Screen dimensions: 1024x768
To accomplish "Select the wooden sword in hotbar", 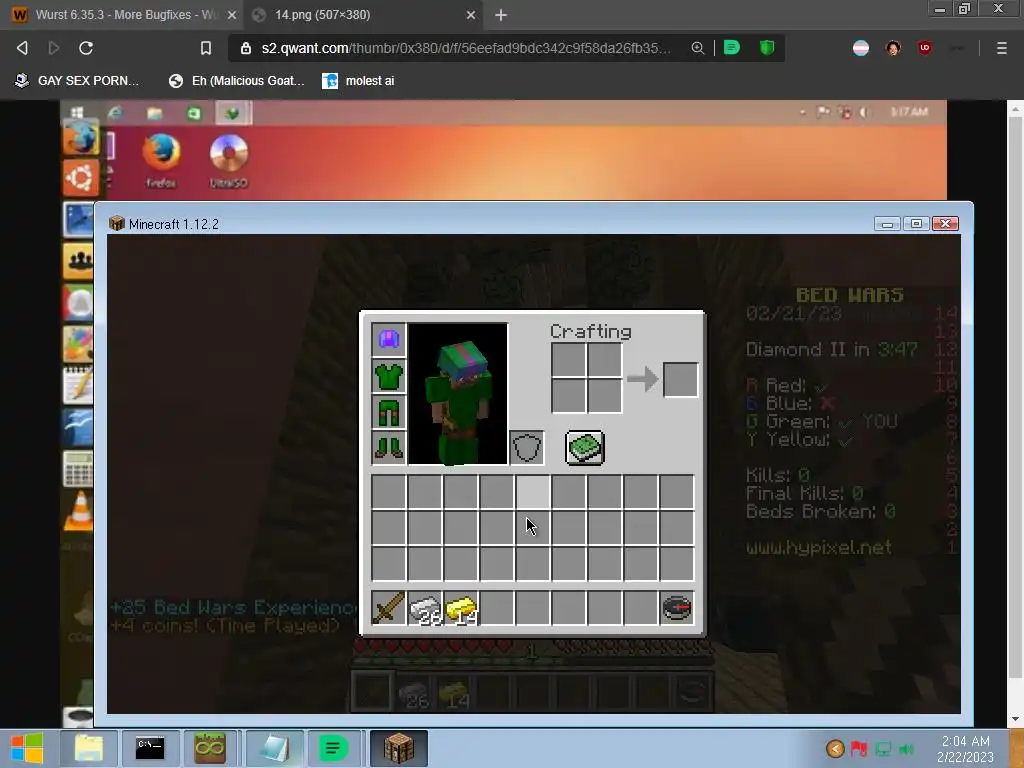I will tap(389, 607).
